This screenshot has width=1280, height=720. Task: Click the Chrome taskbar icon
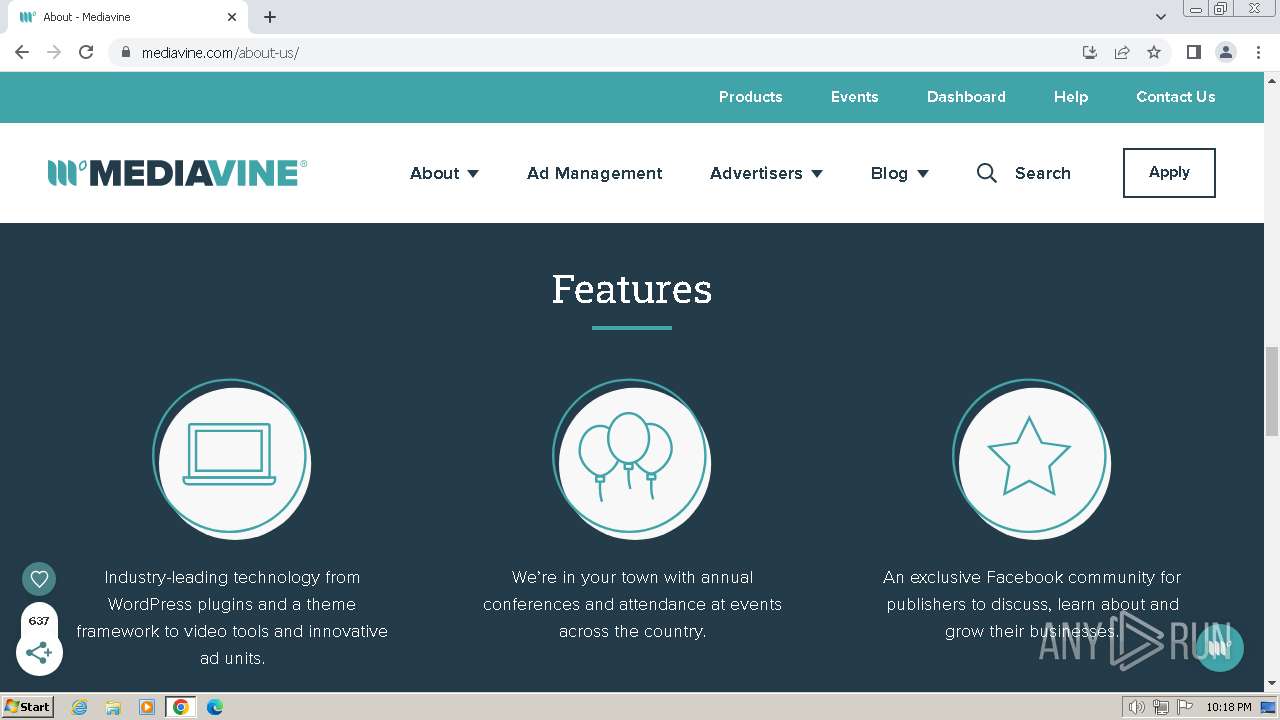pyautogui.click(x=181, y=707)
